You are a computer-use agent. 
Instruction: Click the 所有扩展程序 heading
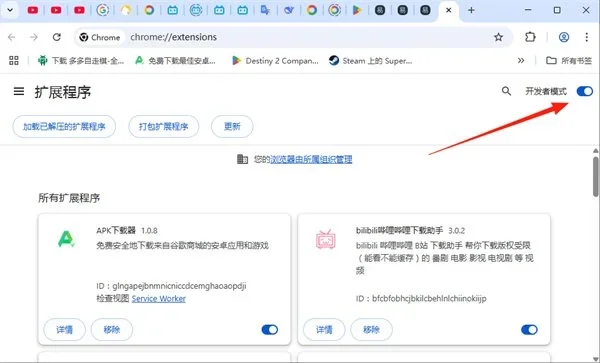(x=69, y=198)
